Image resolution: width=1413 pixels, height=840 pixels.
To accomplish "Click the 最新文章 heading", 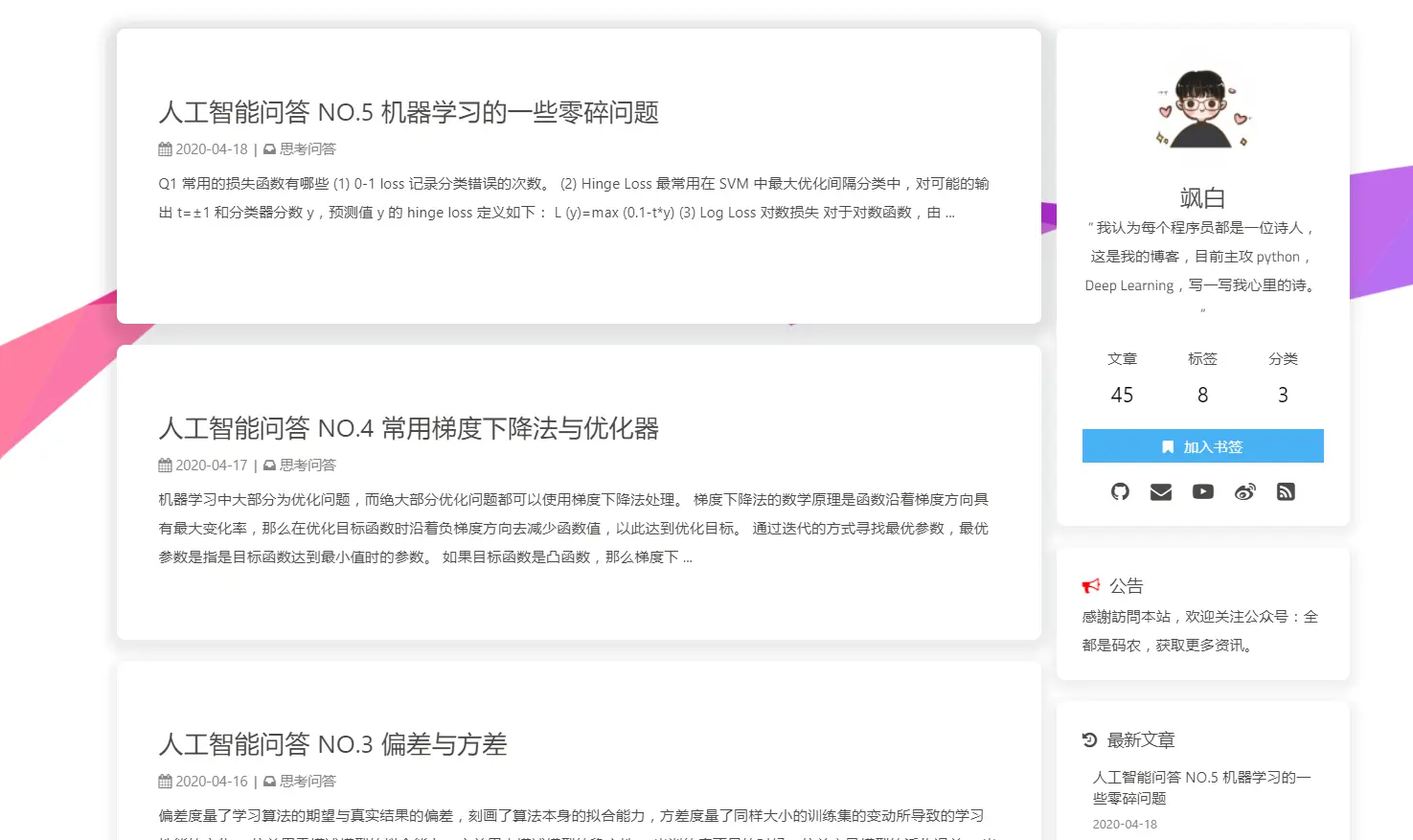I will [x=1140, y=740].
